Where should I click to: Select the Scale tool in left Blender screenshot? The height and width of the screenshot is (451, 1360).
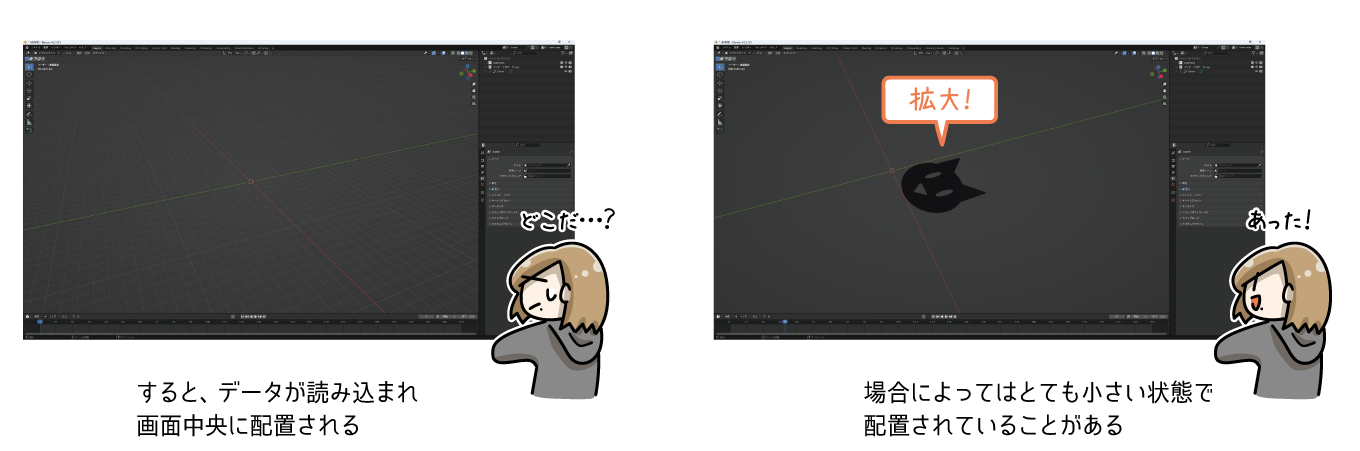pos(29,98)
